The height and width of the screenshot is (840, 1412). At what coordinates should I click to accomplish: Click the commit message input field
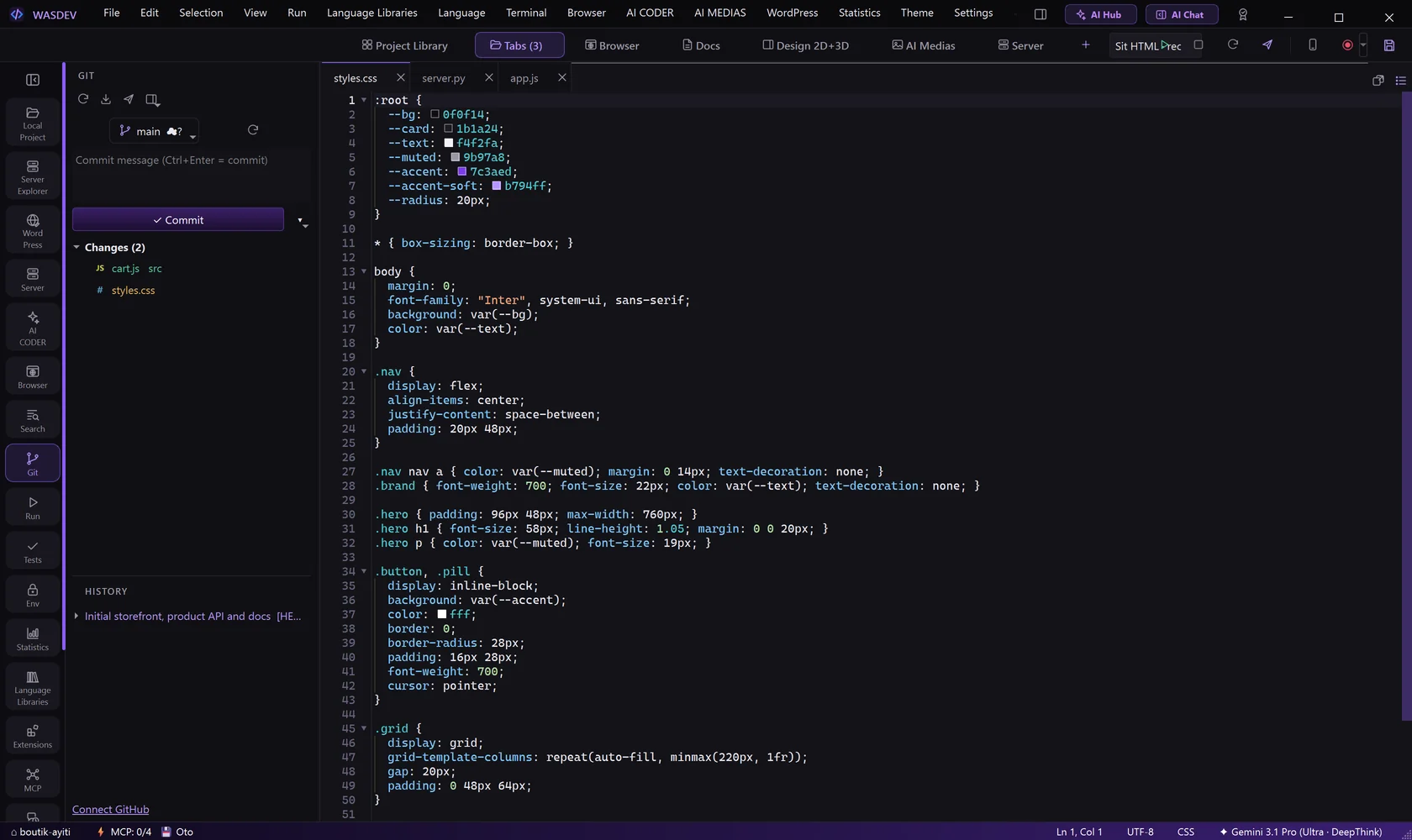pos(192,175)
